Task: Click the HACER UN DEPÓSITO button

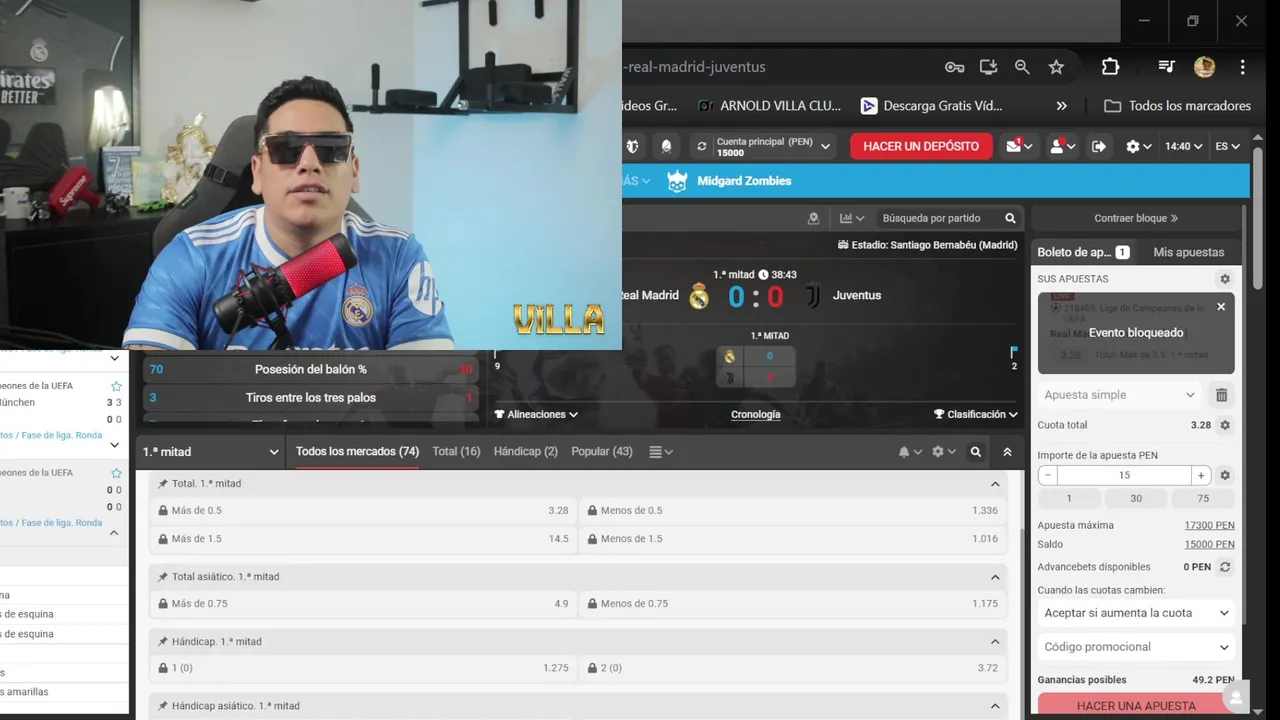Action: pyautogui.click(x=921, y=146)
